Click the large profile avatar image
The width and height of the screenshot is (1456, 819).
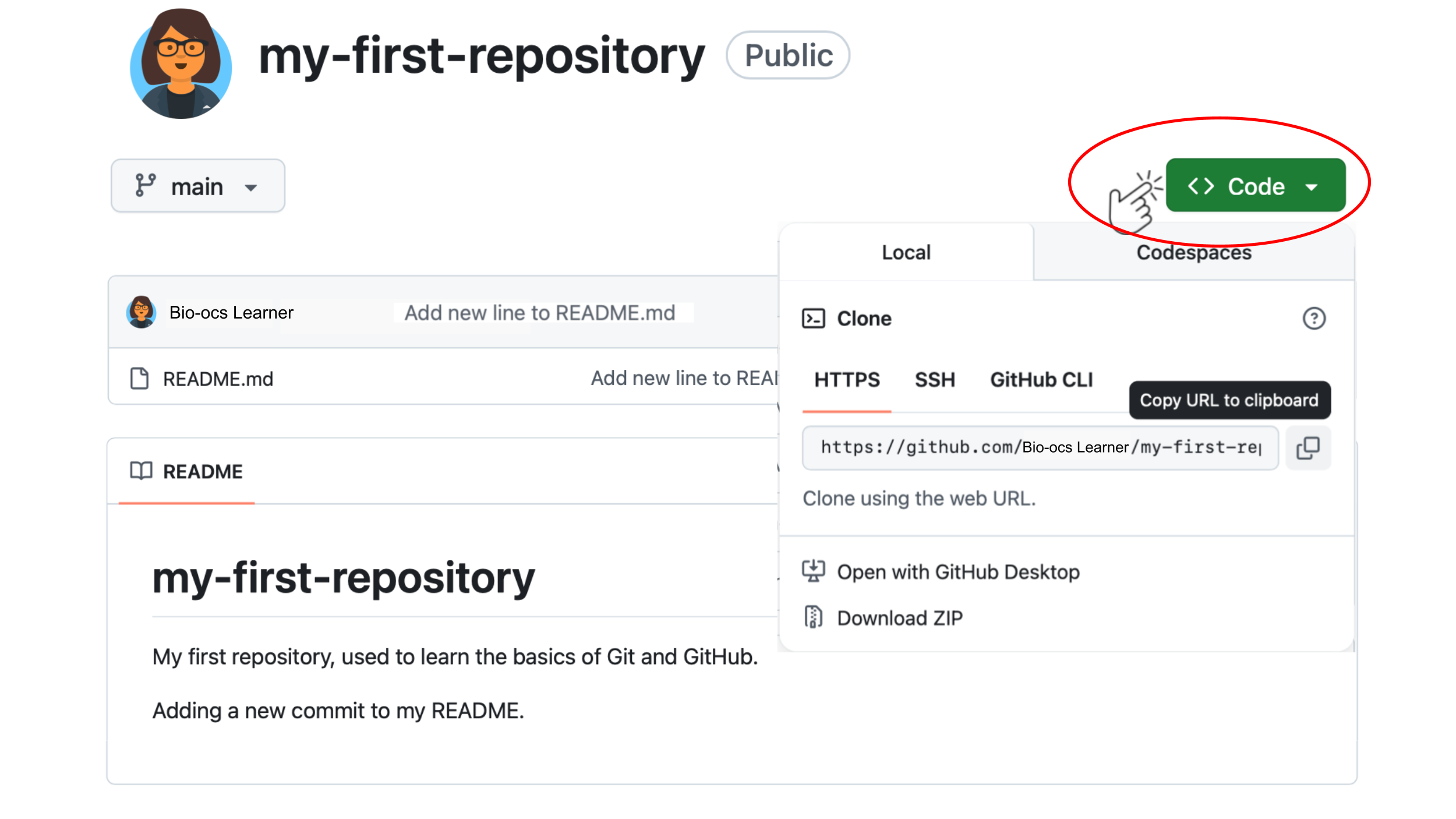pos(181,63)
